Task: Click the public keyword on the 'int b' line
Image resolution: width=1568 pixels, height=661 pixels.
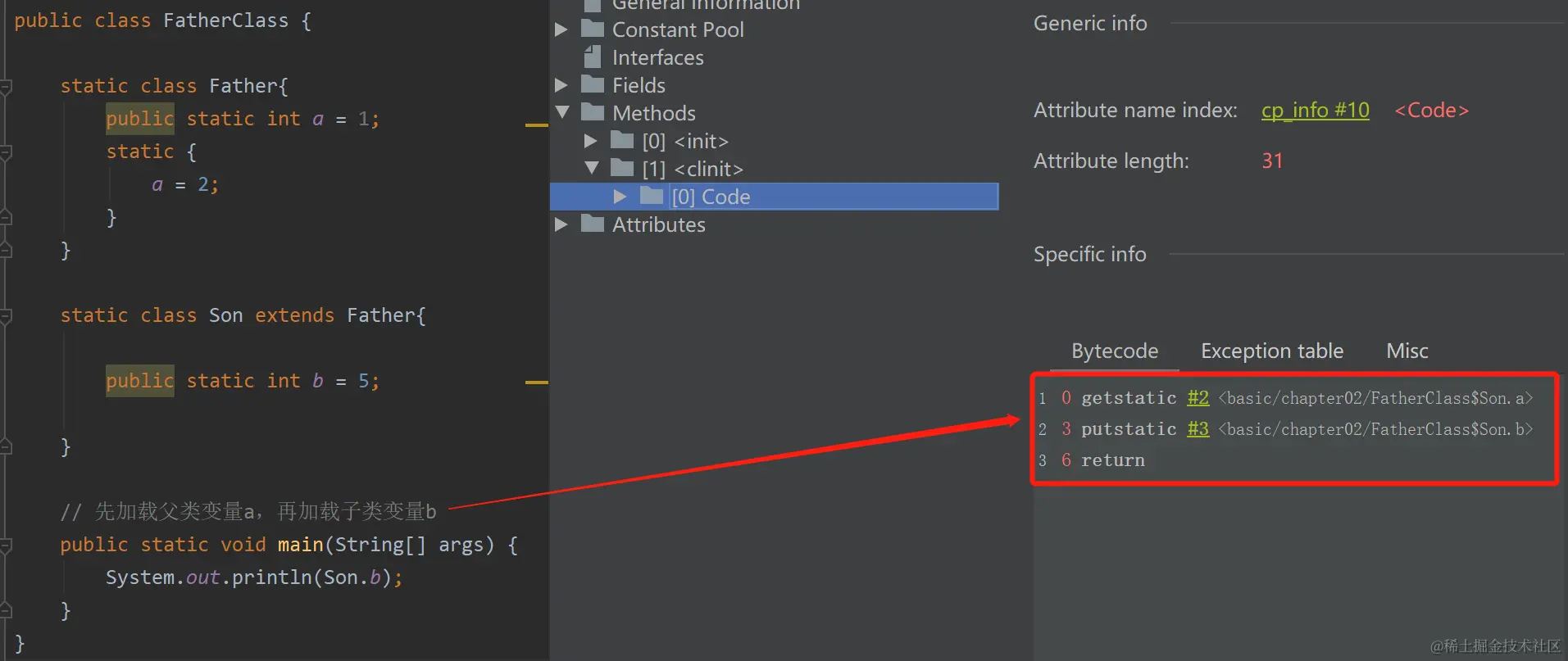Action: coord(140,381)
